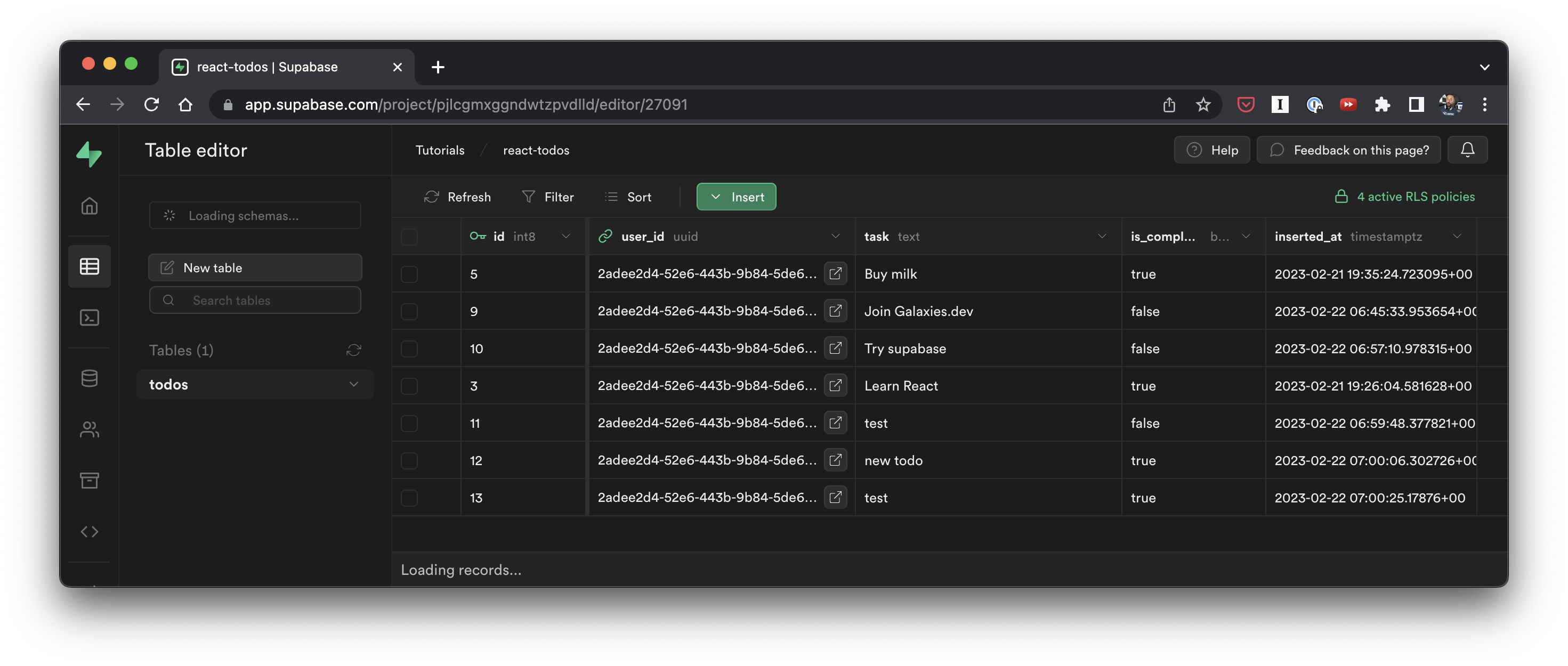This screenshot has height=666, width=1568.
Task: Bookmark this page with the star icon
Action: [1203, 105]
